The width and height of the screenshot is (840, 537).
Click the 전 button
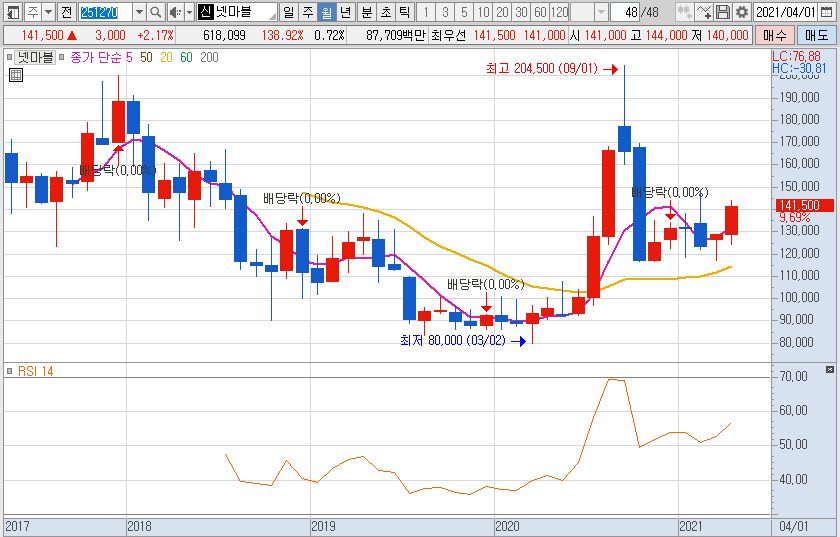point(66,12)
